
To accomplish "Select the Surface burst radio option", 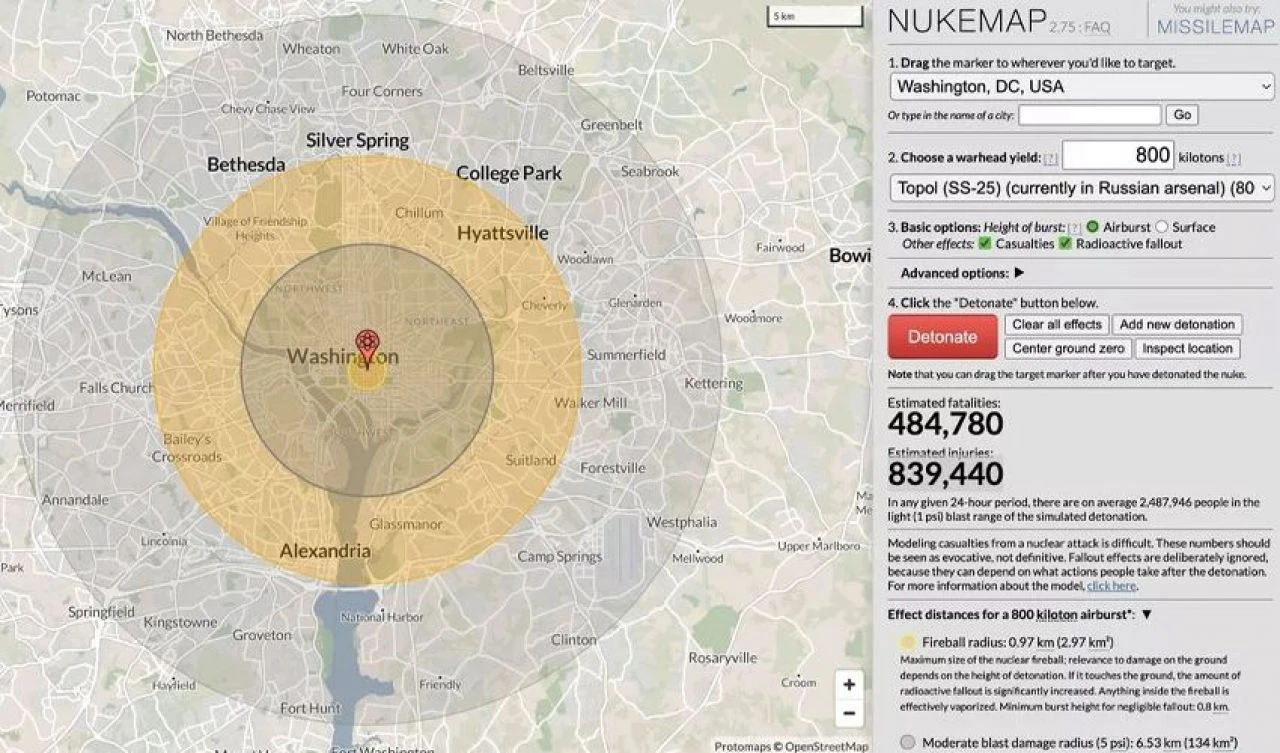I will click(x=1161, y=227).
